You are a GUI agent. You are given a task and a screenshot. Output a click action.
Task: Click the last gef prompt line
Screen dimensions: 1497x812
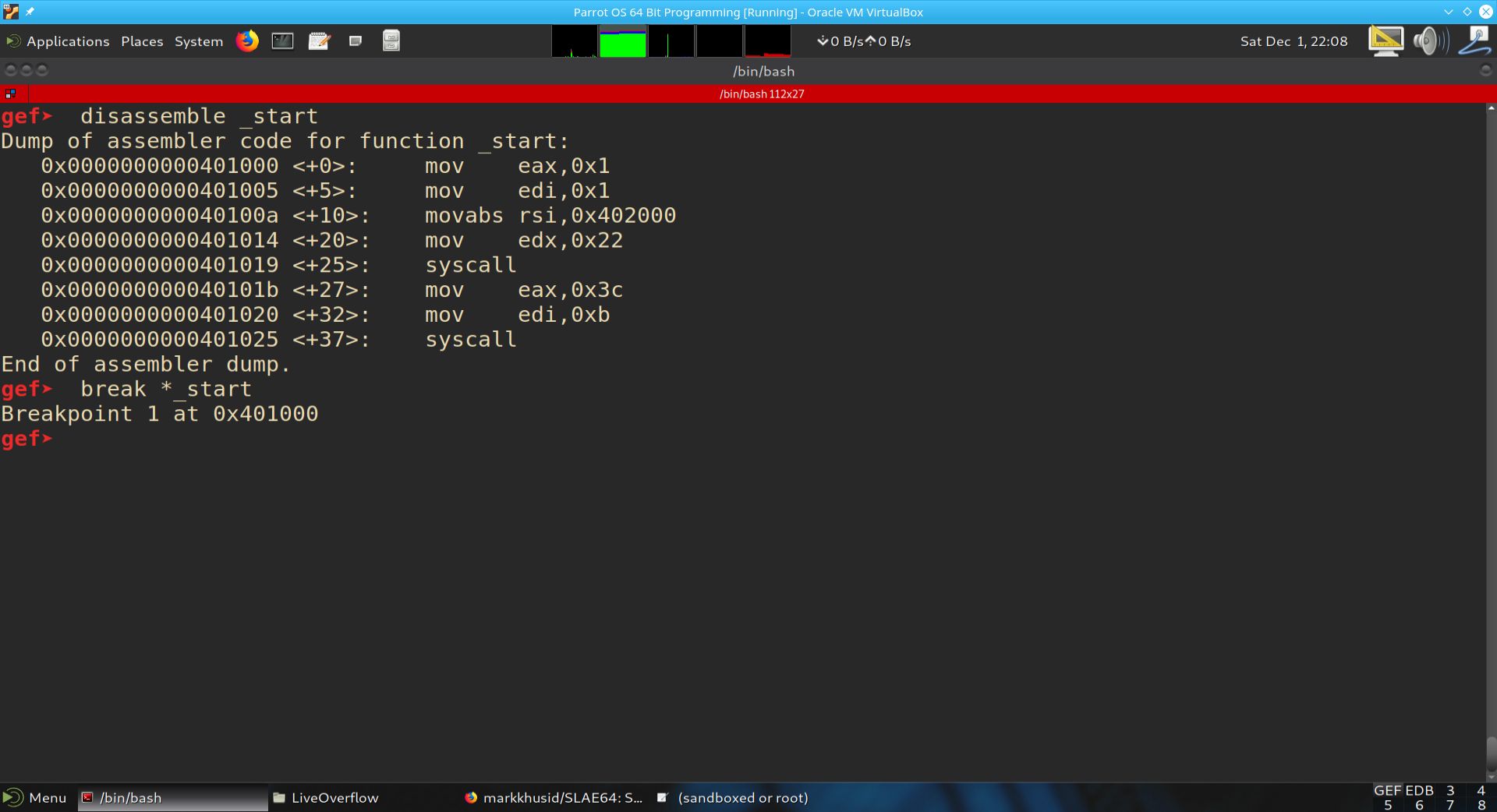[27, 439]
